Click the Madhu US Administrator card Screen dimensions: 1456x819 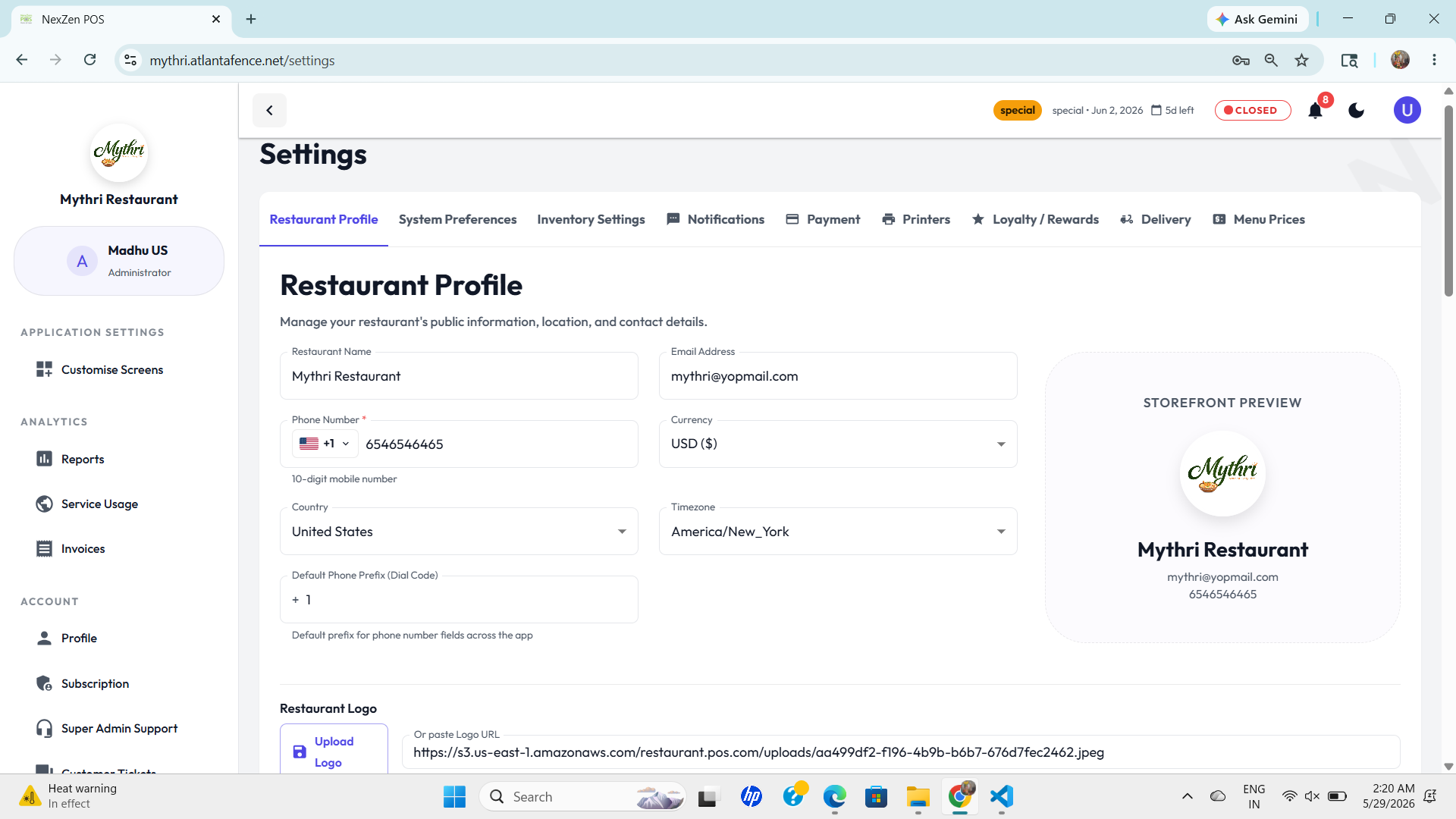119,262
